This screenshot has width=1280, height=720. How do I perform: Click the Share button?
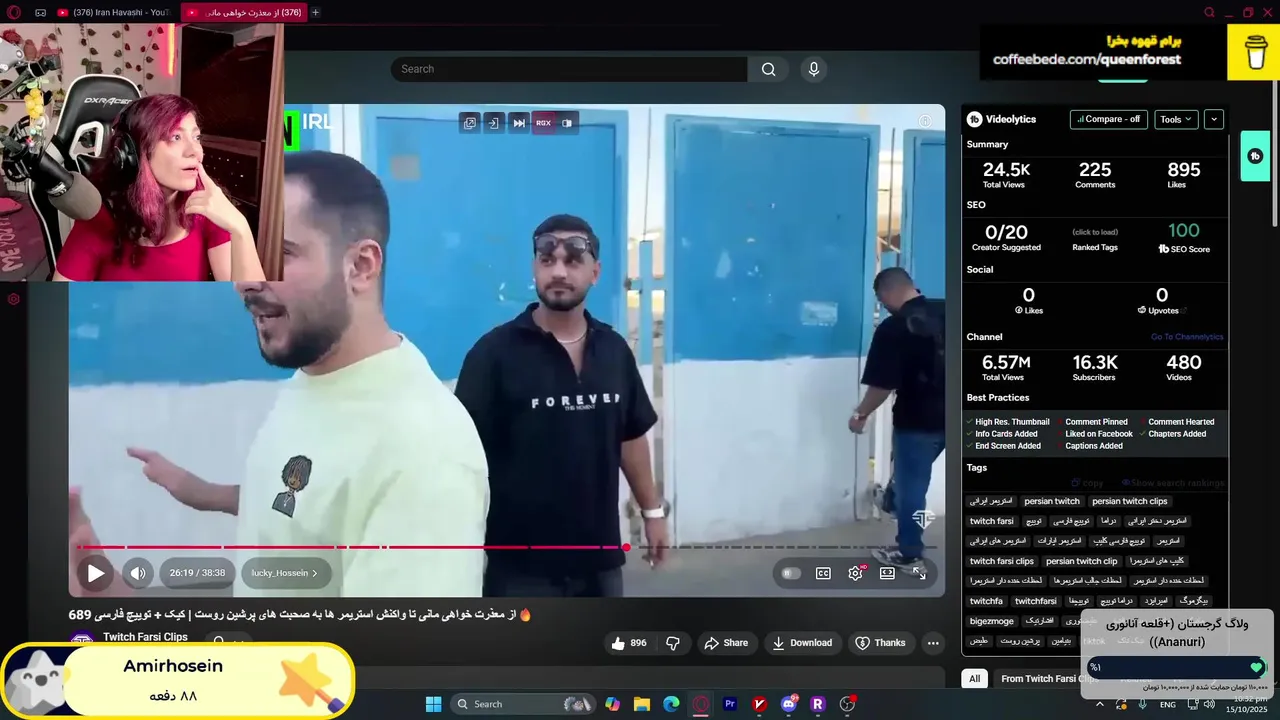click(726, 643)
